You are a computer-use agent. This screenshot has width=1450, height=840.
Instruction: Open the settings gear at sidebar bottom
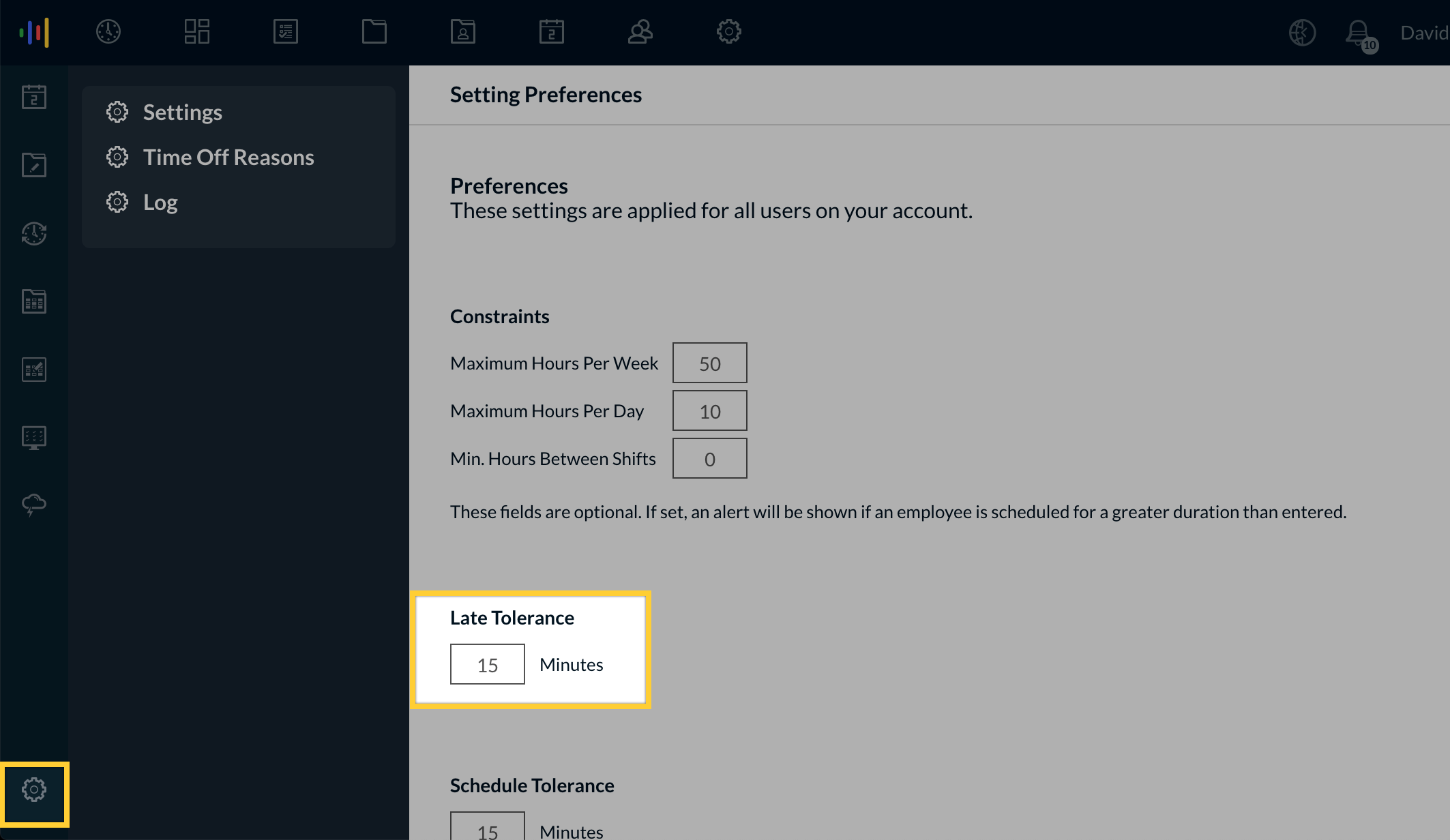pos(34,790)
